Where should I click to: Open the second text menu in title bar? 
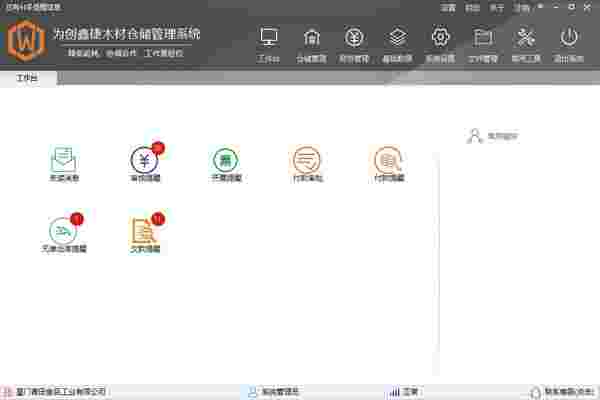point(472,8)
